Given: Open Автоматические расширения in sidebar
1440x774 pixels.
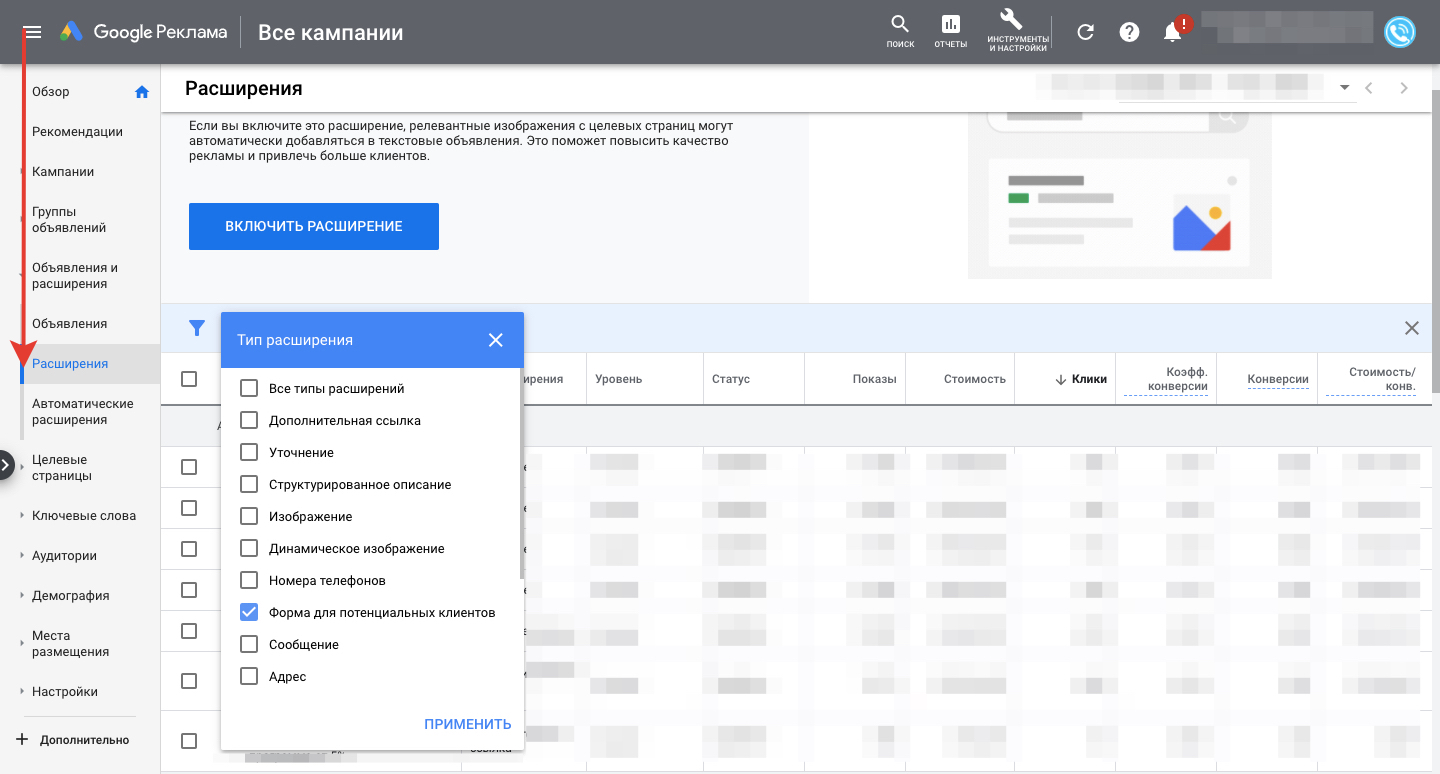Looking at the screenshot, I should tap(83, 412).
